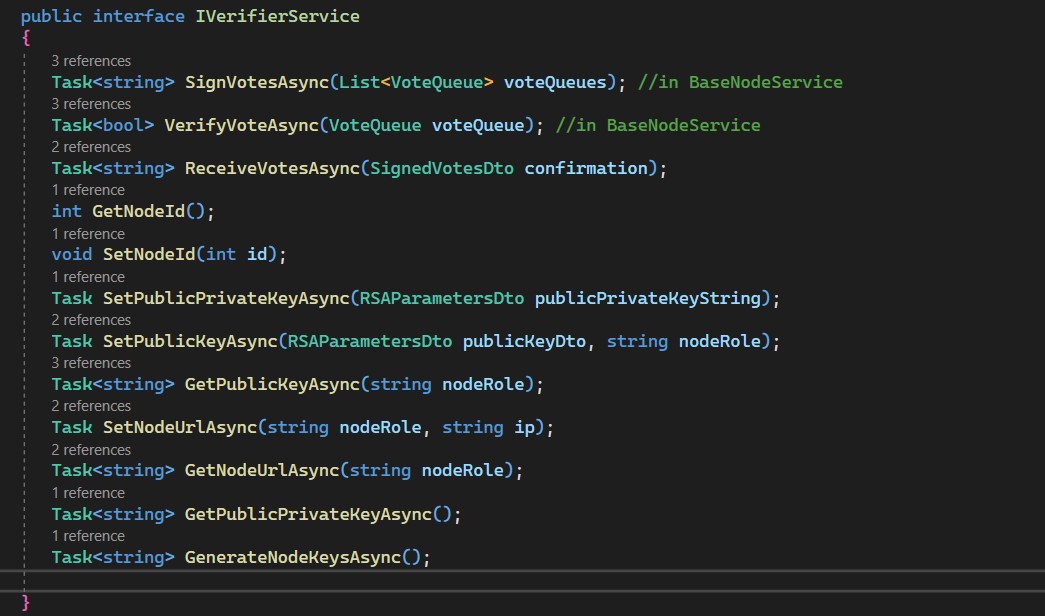View the references above GetPublicKeyAsync
Image resolution: width=1045 pixels, height=616 pixels.
[x=91, y=363]
